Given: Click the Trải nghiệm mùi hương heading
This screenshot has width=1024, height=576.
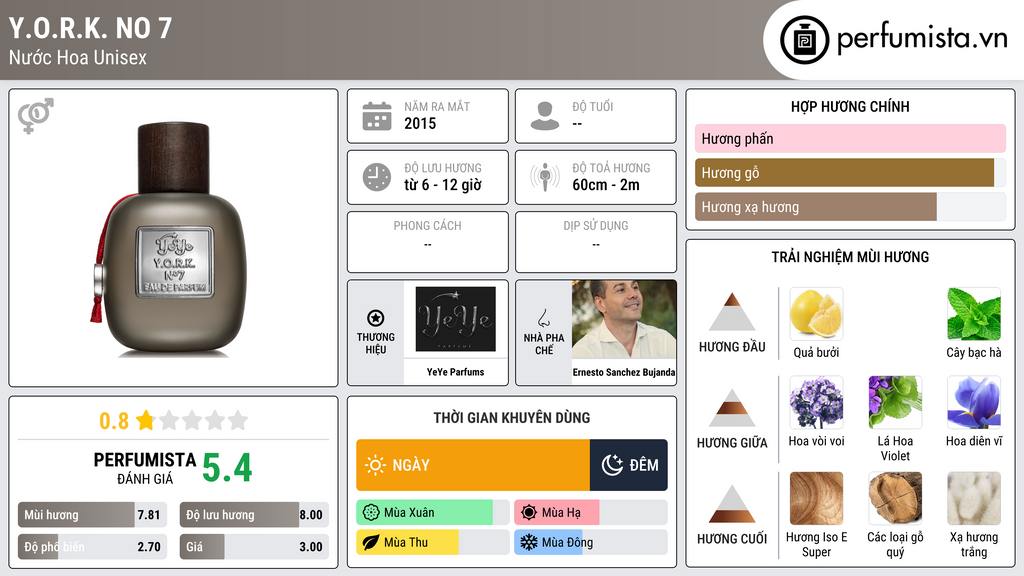Looking at the screenshot, I should pyautogui.click(x=850, y=257).
